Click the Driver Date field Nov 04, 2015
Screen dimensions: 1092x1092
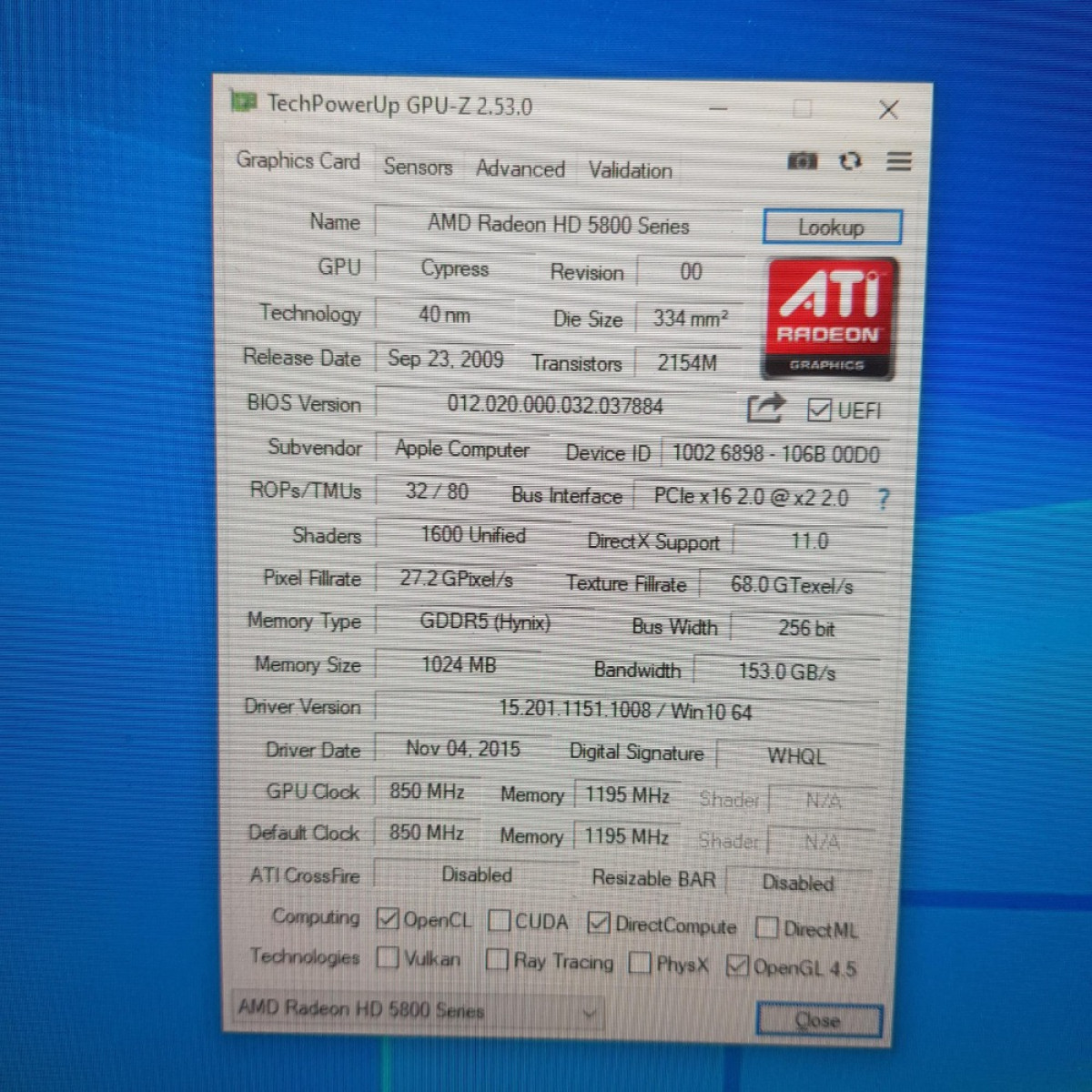463,749
